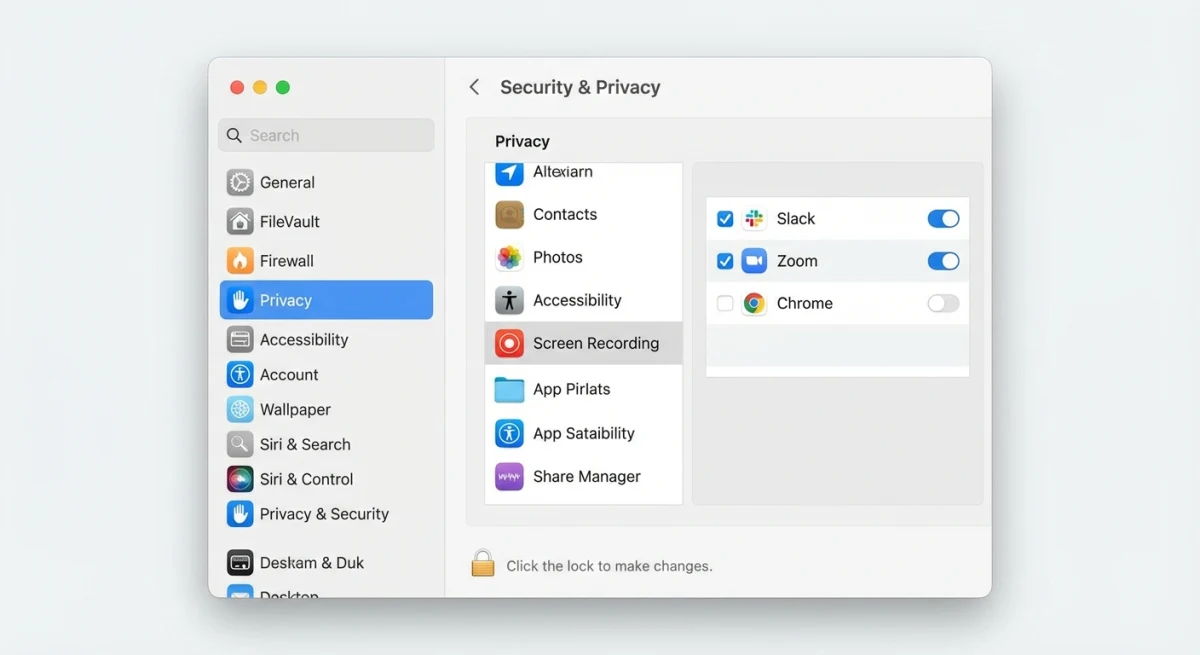
Task: Open Firewall settings
Action: [x=326, y=261]
